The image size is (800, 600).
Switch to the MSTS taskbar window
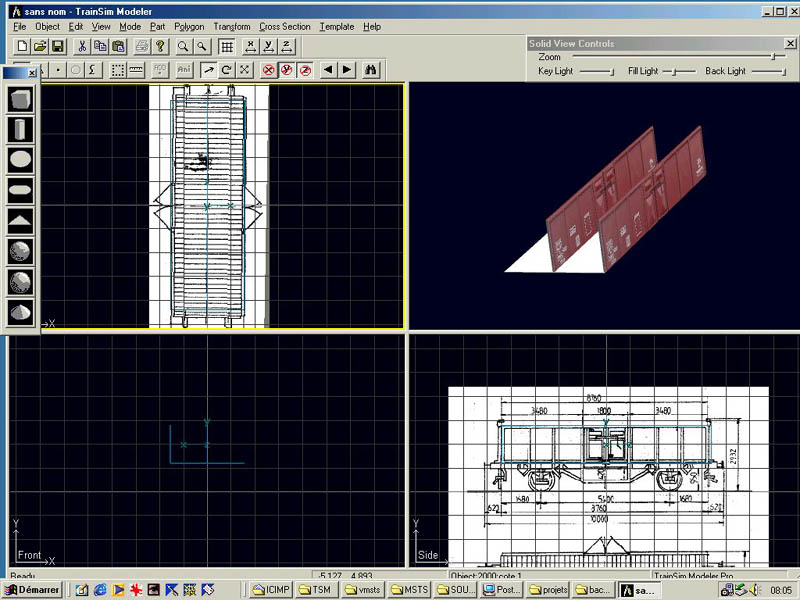[x=409, y=590]
